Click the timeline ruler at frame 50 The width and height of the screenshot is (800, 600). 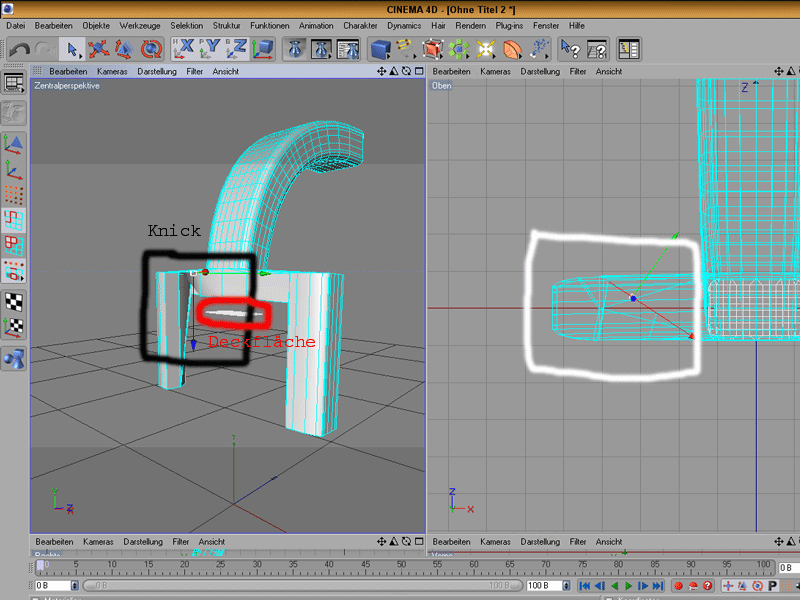(402, 567)
